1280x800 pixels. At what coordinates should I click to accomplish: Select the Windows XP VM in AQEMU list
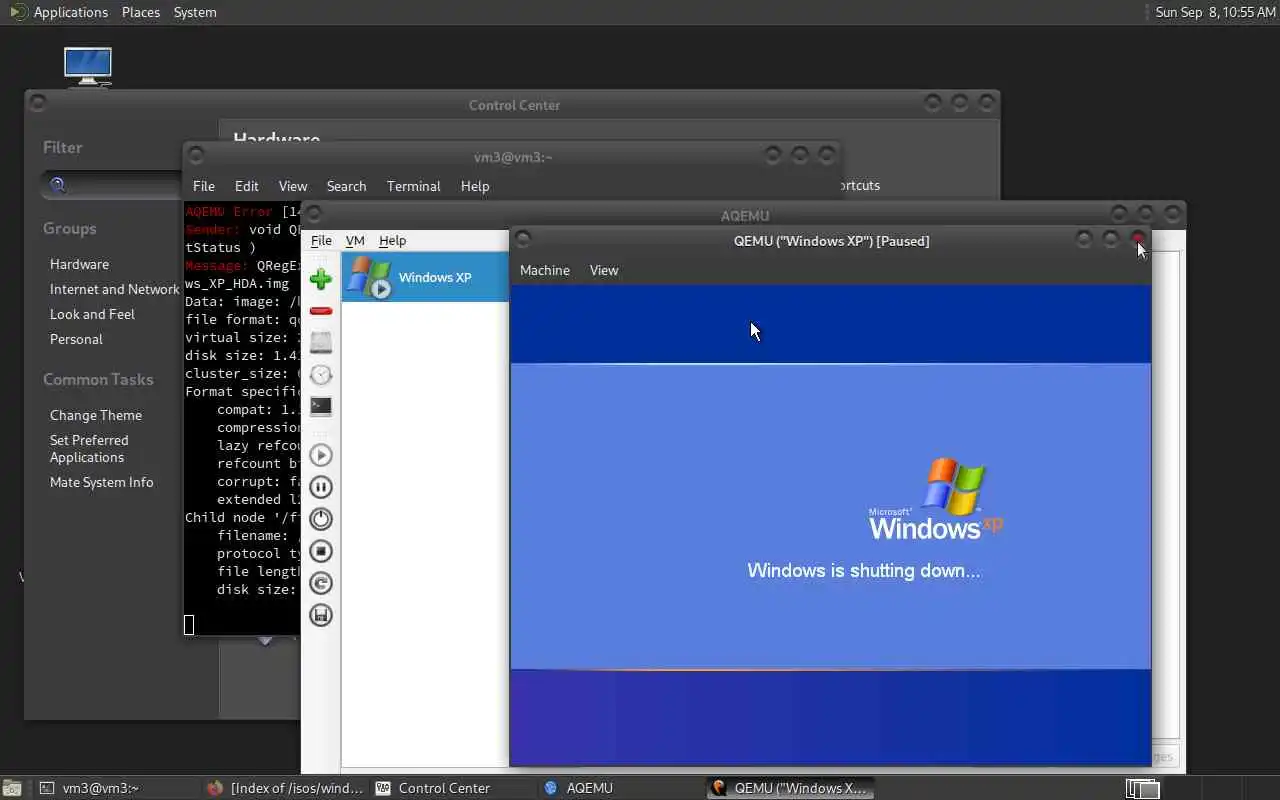click(x=426, y=277)
